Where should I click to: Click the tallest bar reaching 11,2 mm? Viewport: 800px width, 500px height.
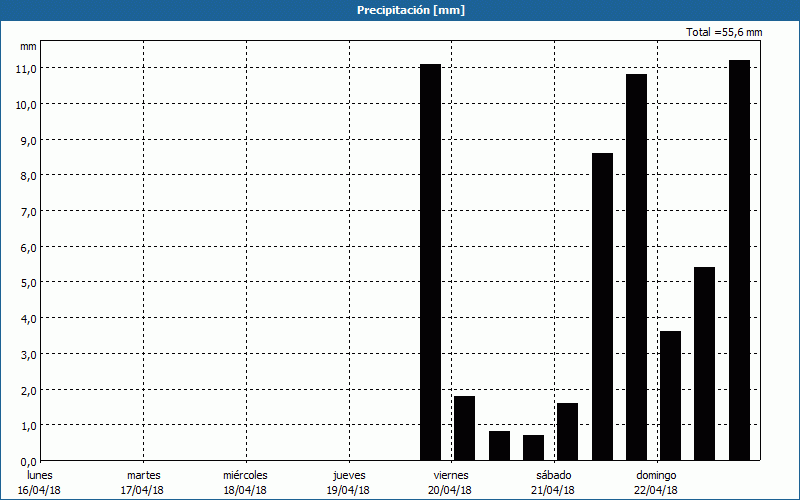tap(739, 260)
